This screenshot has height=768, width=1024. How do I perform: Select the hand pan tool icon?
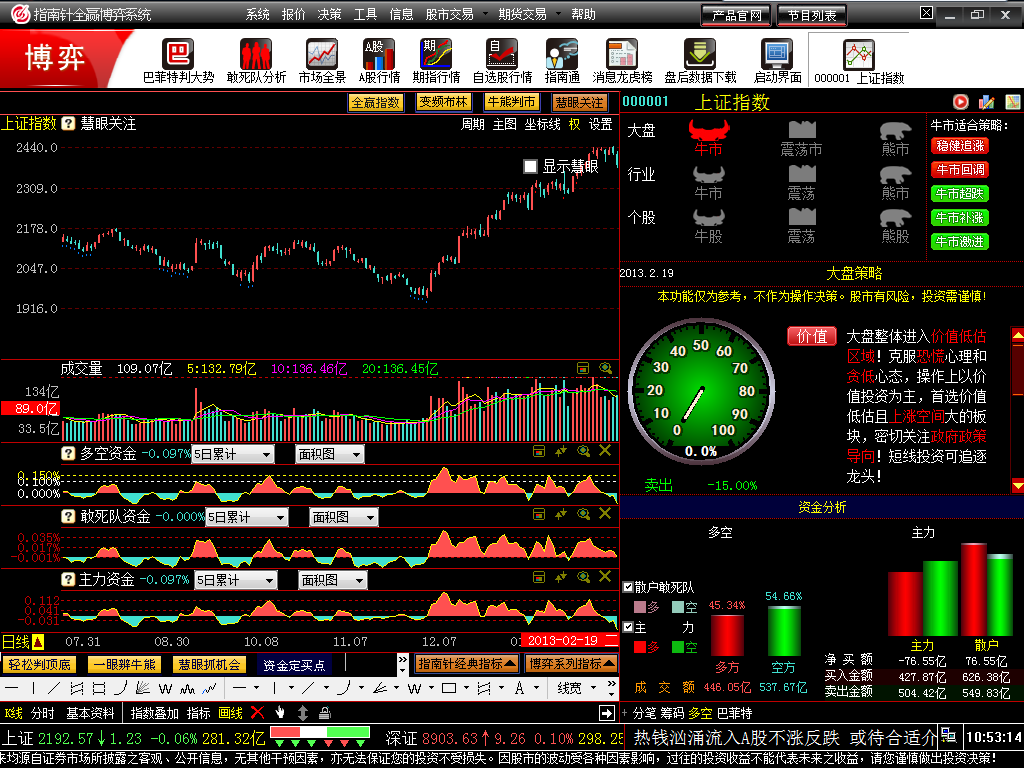tap(280, 712)
